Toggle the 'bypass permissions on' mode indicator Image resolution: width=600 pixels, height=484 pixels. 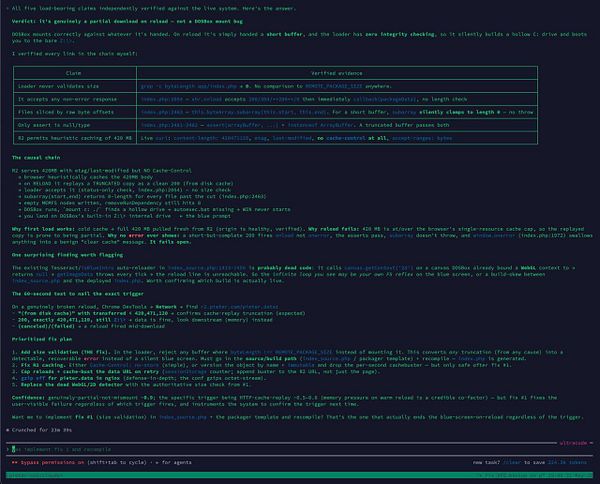[x=48, y=462]
